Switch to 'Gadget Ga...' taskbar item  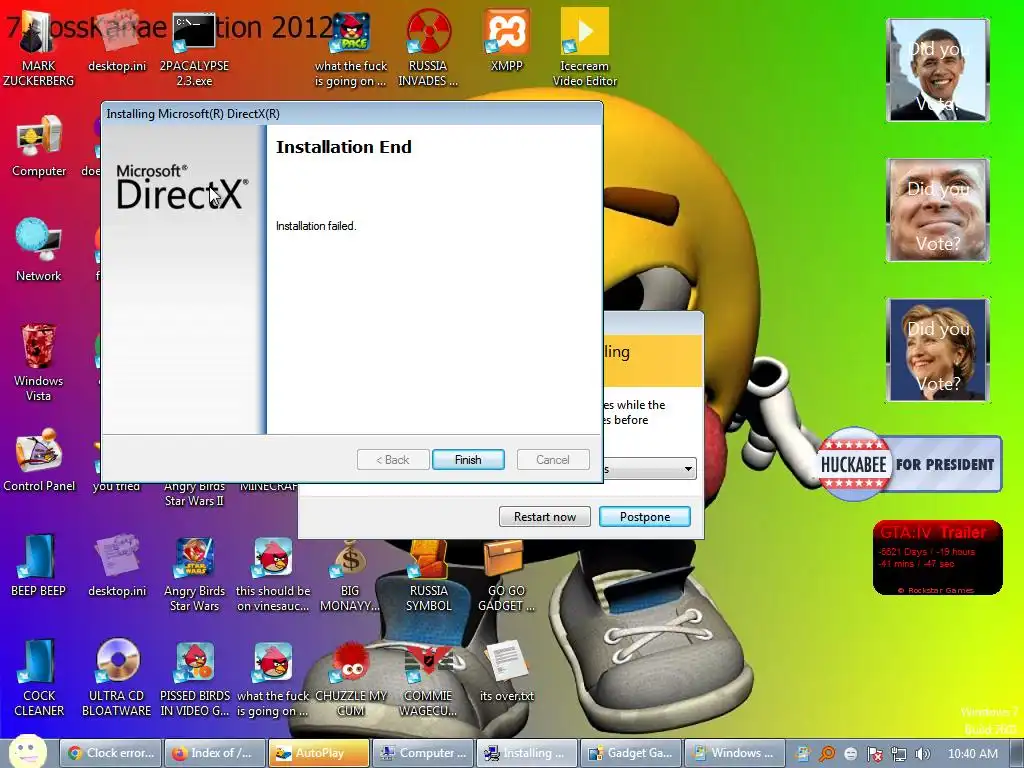(x=632, y=753)
